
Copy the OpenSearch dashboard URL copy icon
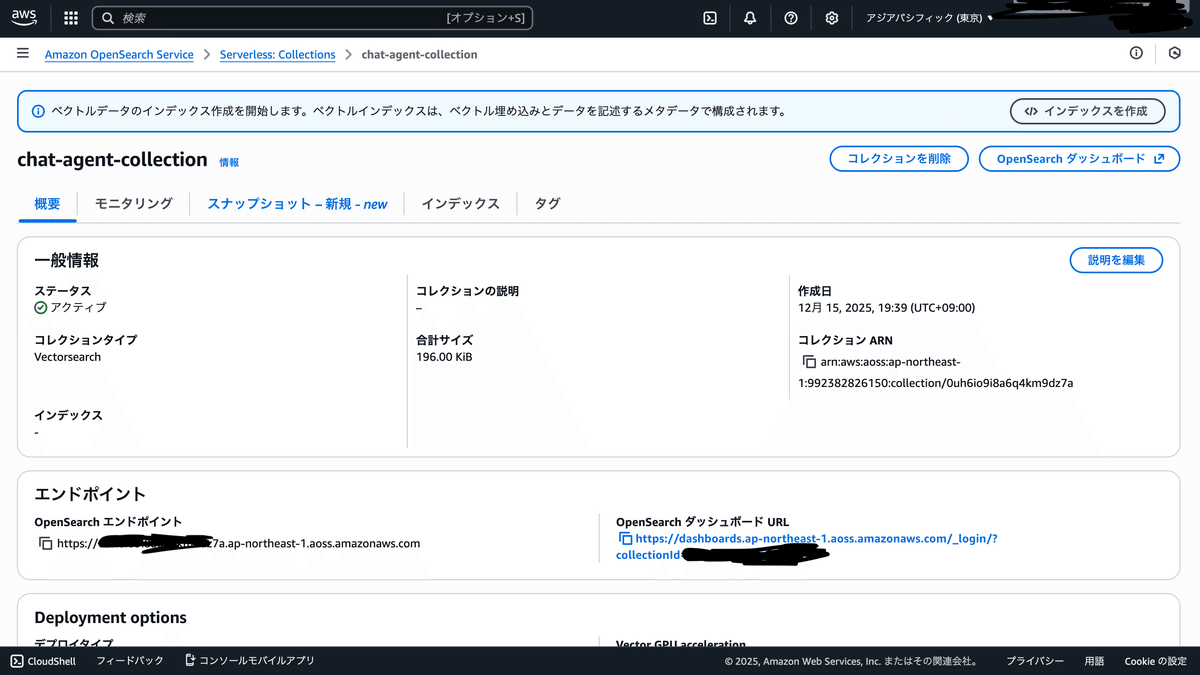coord(623,538)
